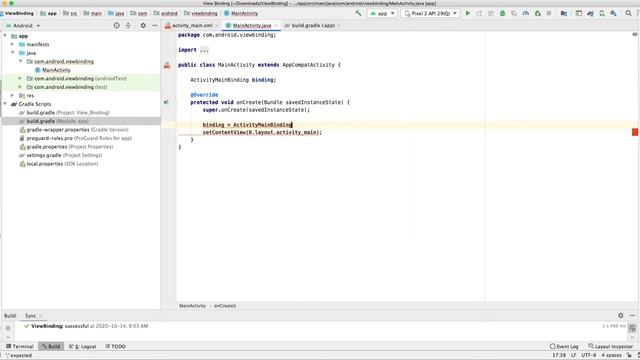The width and height of the screenshot is (640, 360).
Task: Collapse the Gradle Scripts node
Action: coord(5,104)
